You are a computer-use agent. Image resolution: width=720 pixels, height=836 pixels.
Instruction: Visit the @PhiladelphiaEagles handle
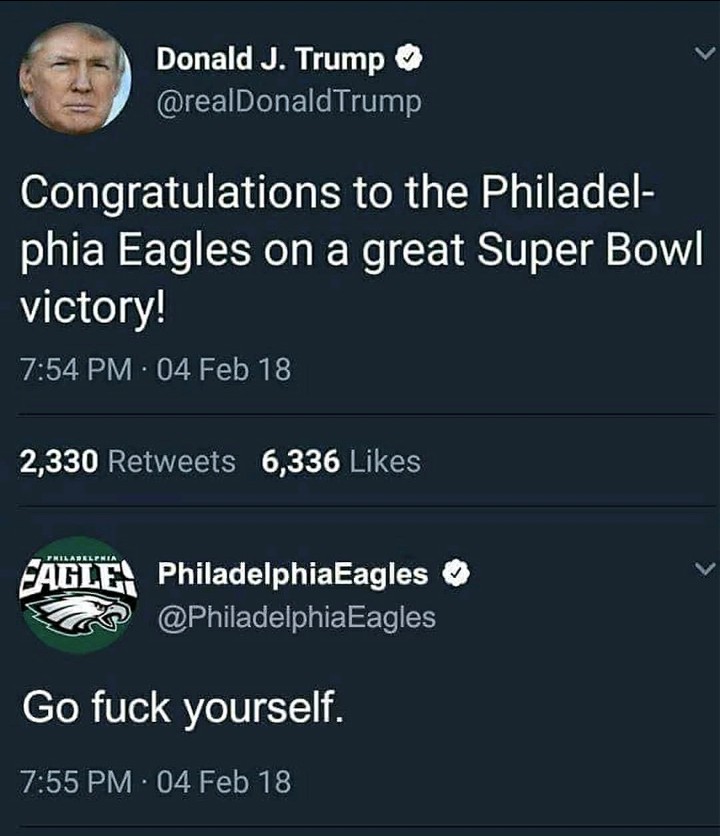[297, 616]
